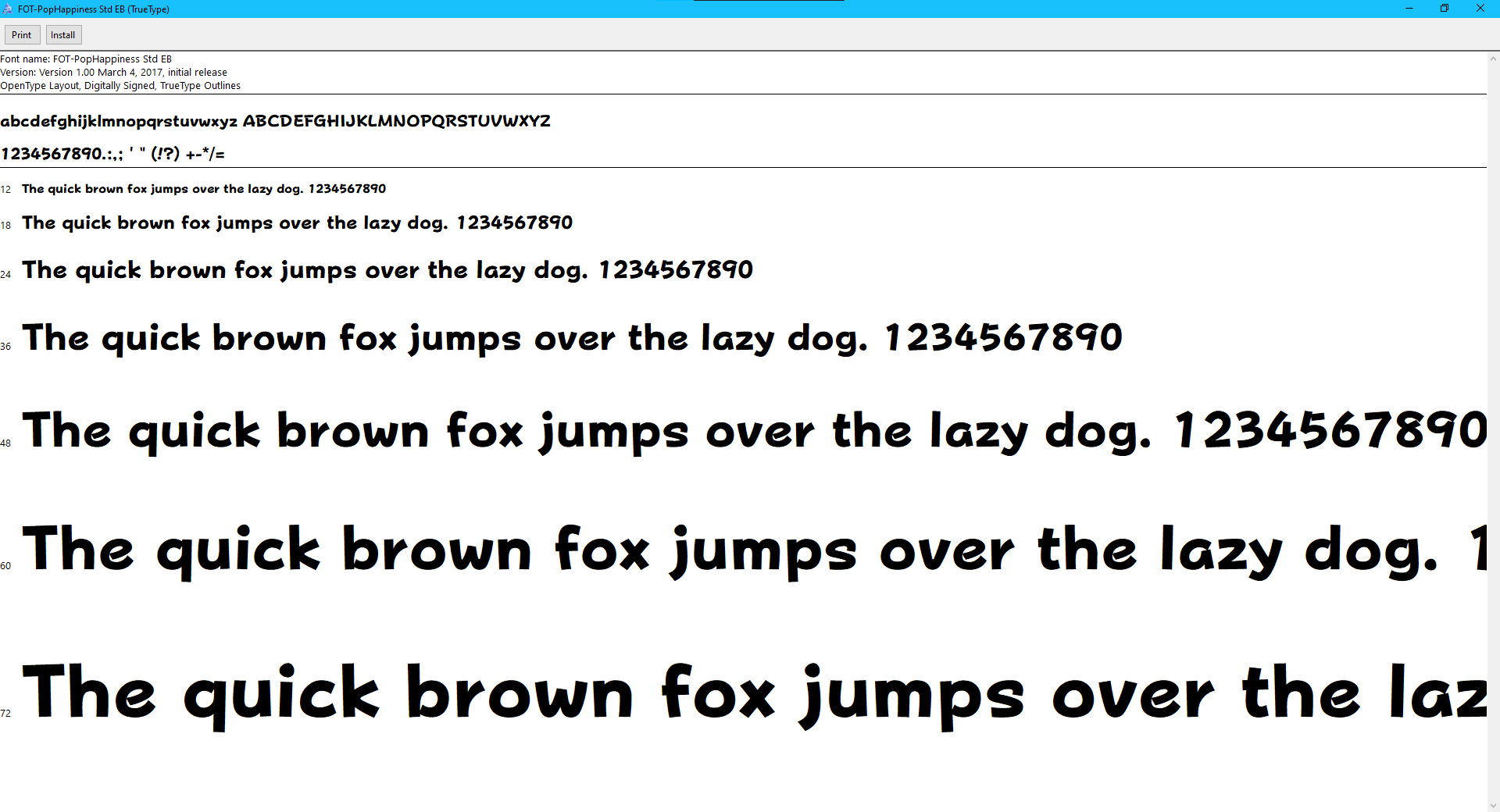The height and width of the screenshot is (812, 1500).
Task: Click the font viewer app icon in title bar
Action: (x=8, y=9)
